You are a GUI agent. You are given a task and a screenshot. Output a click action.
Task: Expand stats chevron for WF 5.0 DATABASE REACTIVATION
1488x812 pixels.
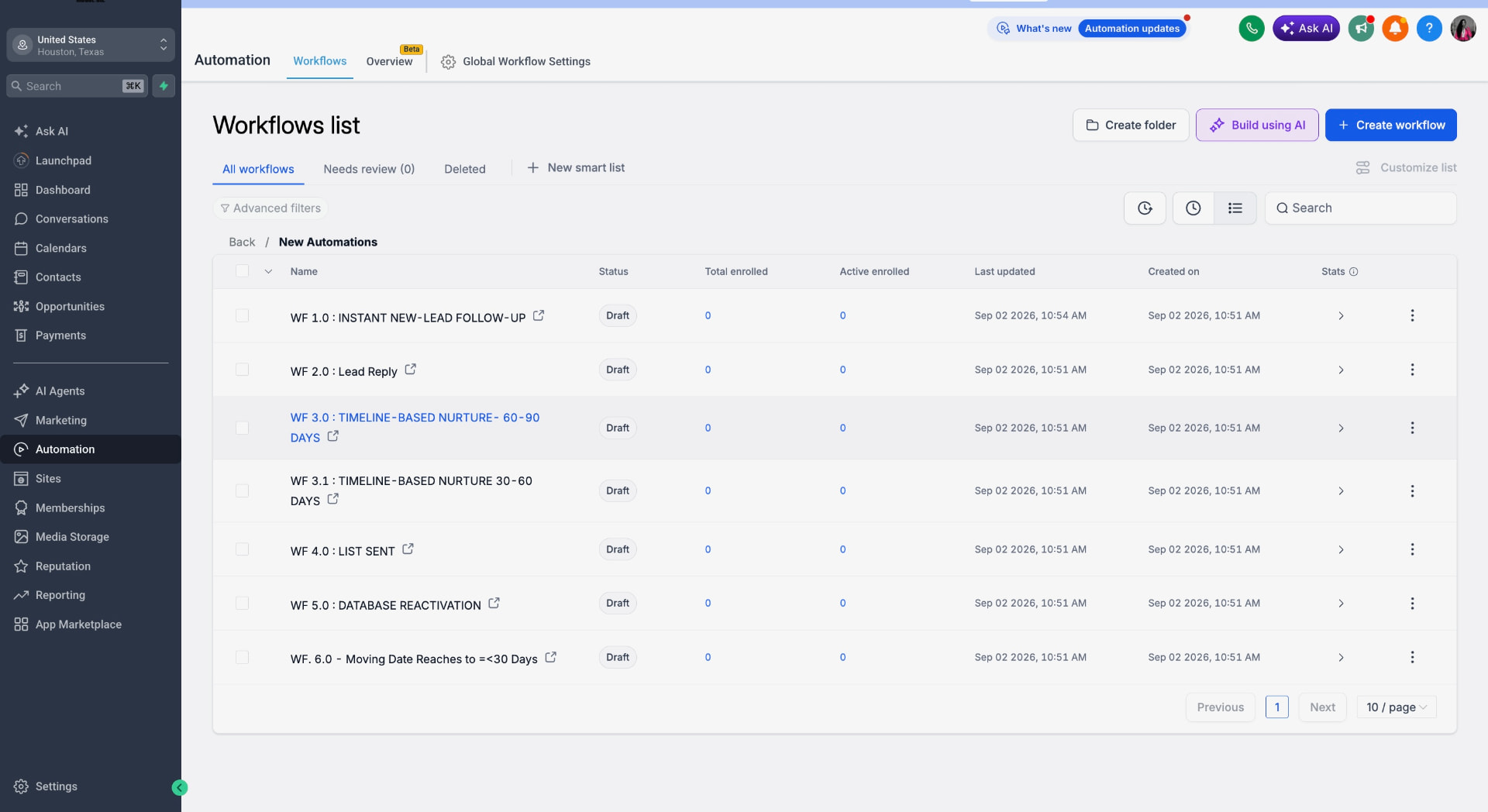coord(1341,603)
